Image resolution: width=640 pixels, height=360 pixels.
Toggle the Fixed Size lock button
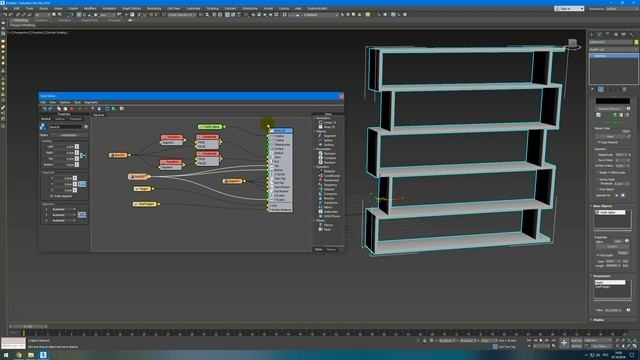click(x=82, y=184)
